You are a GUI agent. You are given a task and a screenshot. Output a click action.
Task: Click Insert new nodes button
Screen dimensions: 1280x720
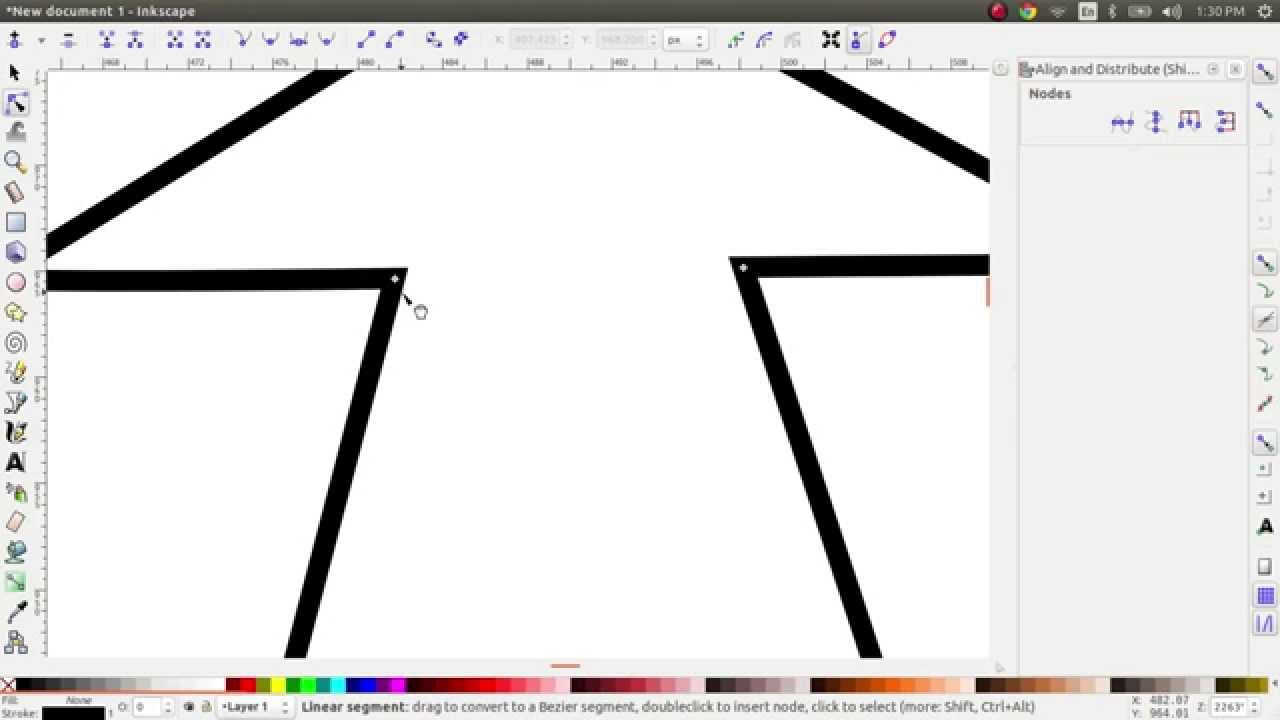click(15, 40)
